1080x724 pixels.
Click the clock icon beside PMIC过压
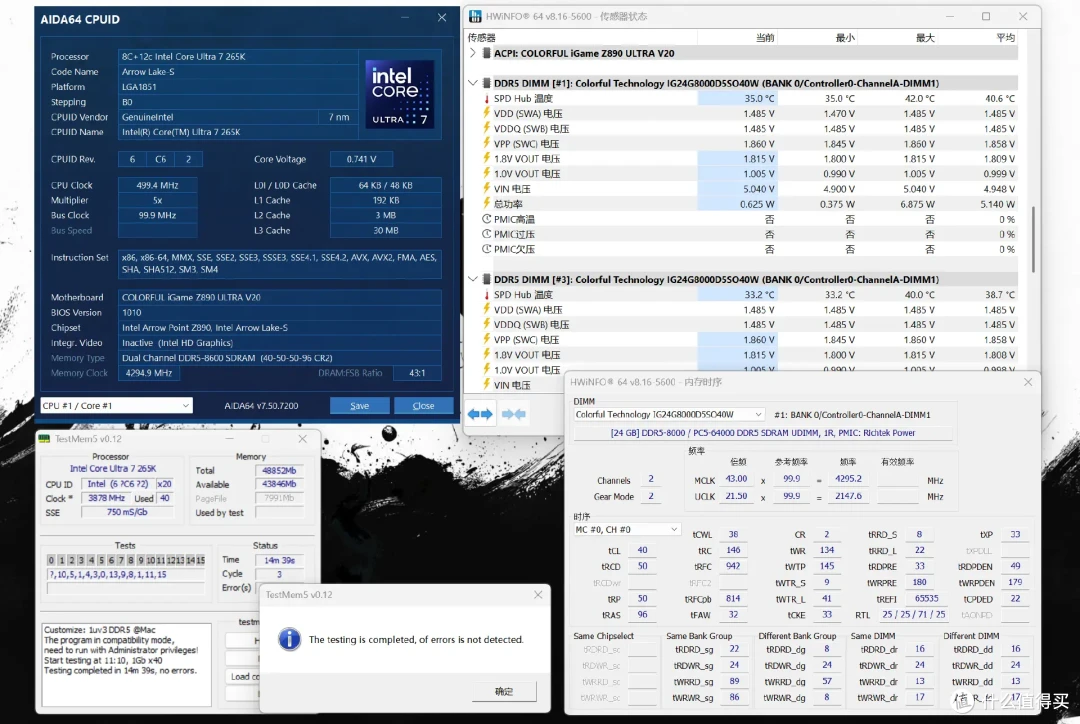(487, 234)
